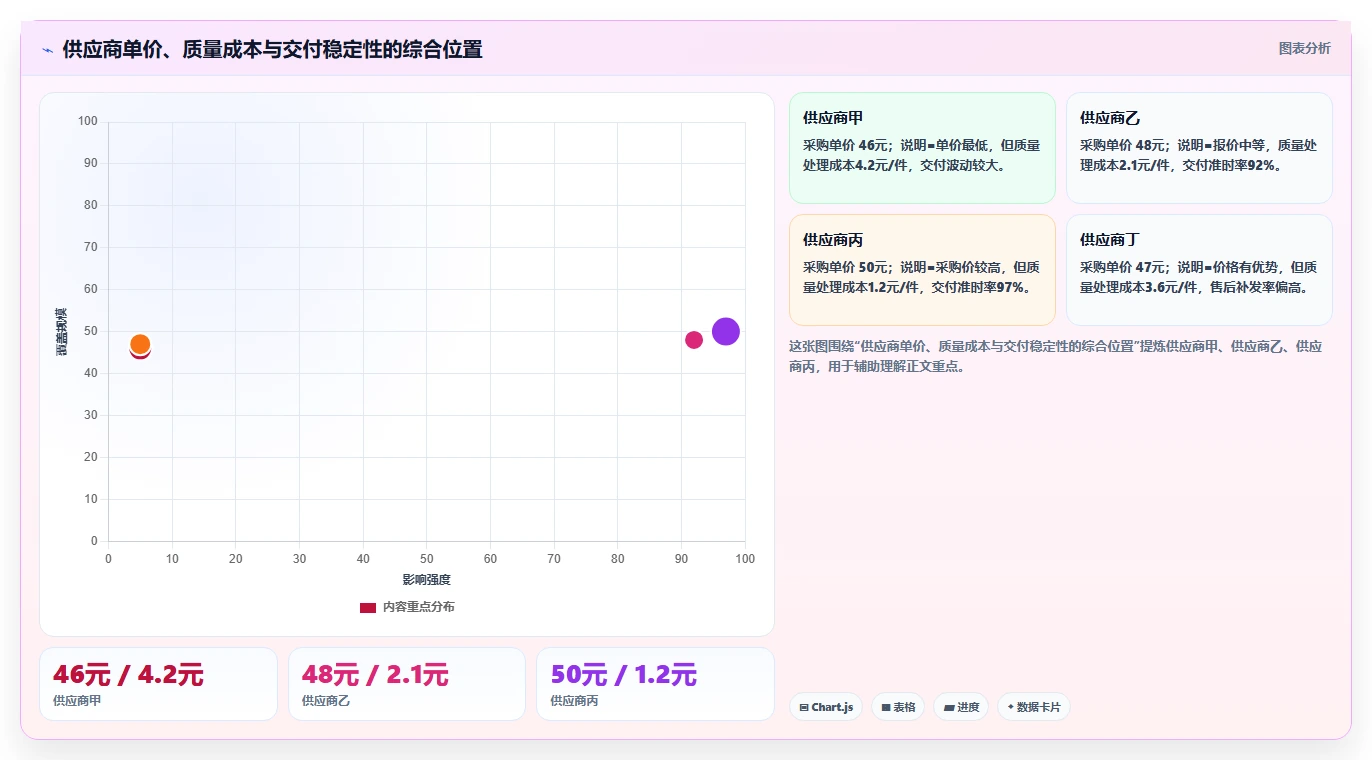Click the 数据卡片 chip star icon
This screenshot has height=760, width=1372.
coord(1011,707)
